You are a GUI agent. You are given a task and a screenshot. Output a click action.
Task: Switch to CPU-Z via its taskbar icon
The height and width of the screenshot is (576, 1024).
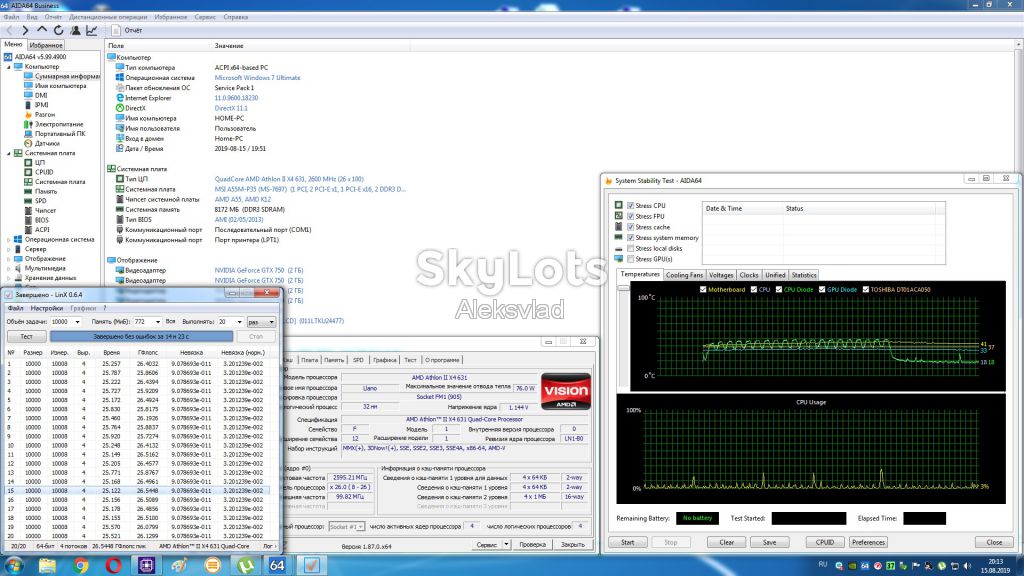click(146, 565)
